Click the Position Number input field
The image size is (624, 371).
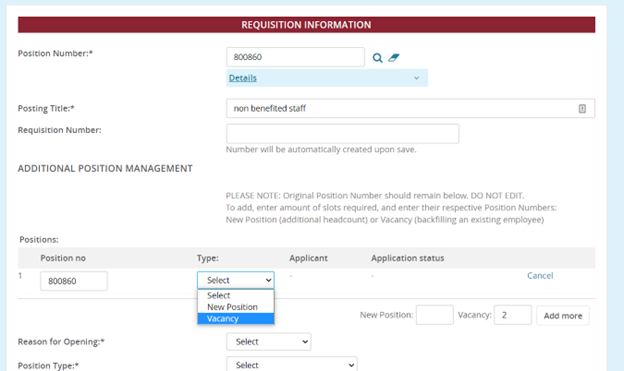pyautogui.click(x=295, y=57)
